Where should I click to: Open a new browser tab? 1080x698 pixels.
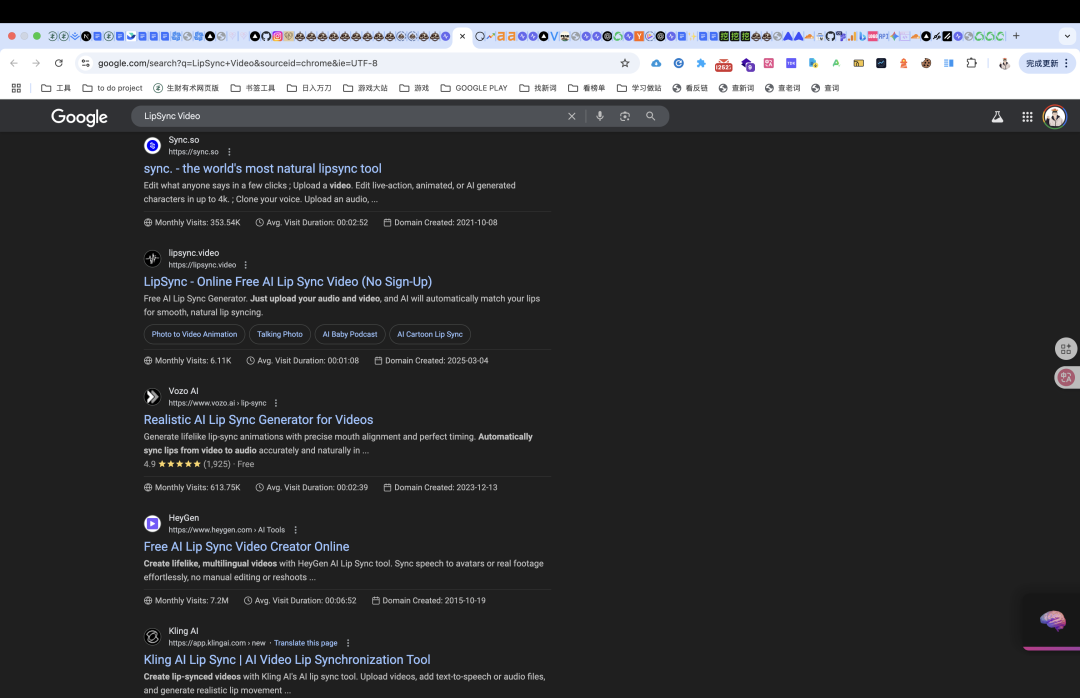pyautogui.click(x=1016, y=36)
